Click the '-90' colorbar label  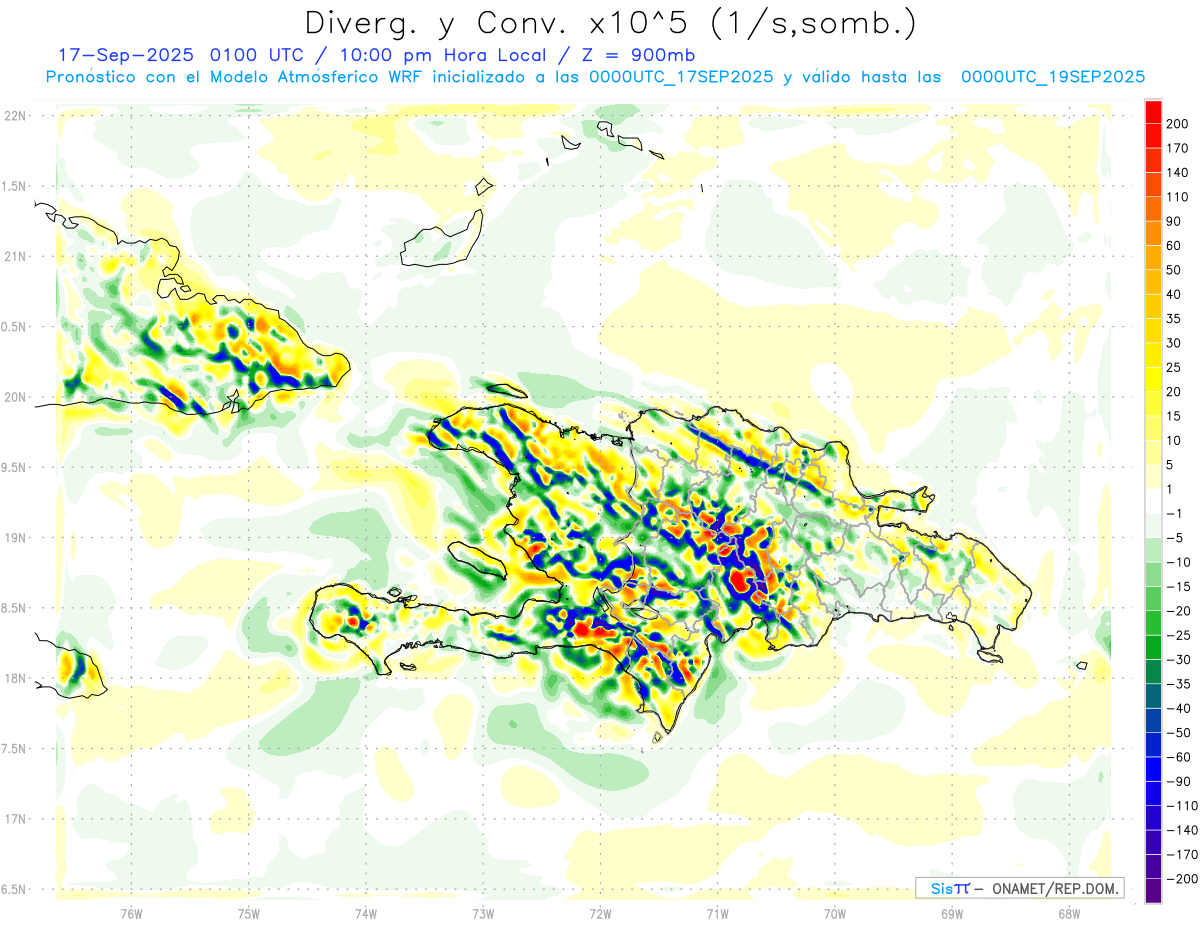[x=1177, y=781]
